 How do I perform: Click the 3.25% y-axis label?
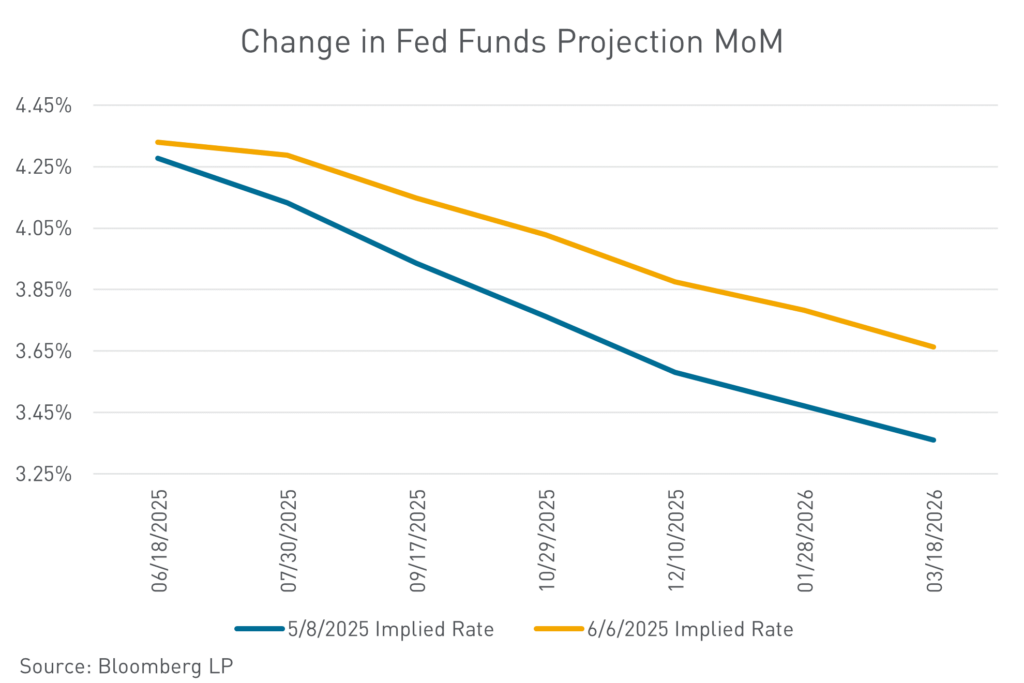tap(44, 474)
